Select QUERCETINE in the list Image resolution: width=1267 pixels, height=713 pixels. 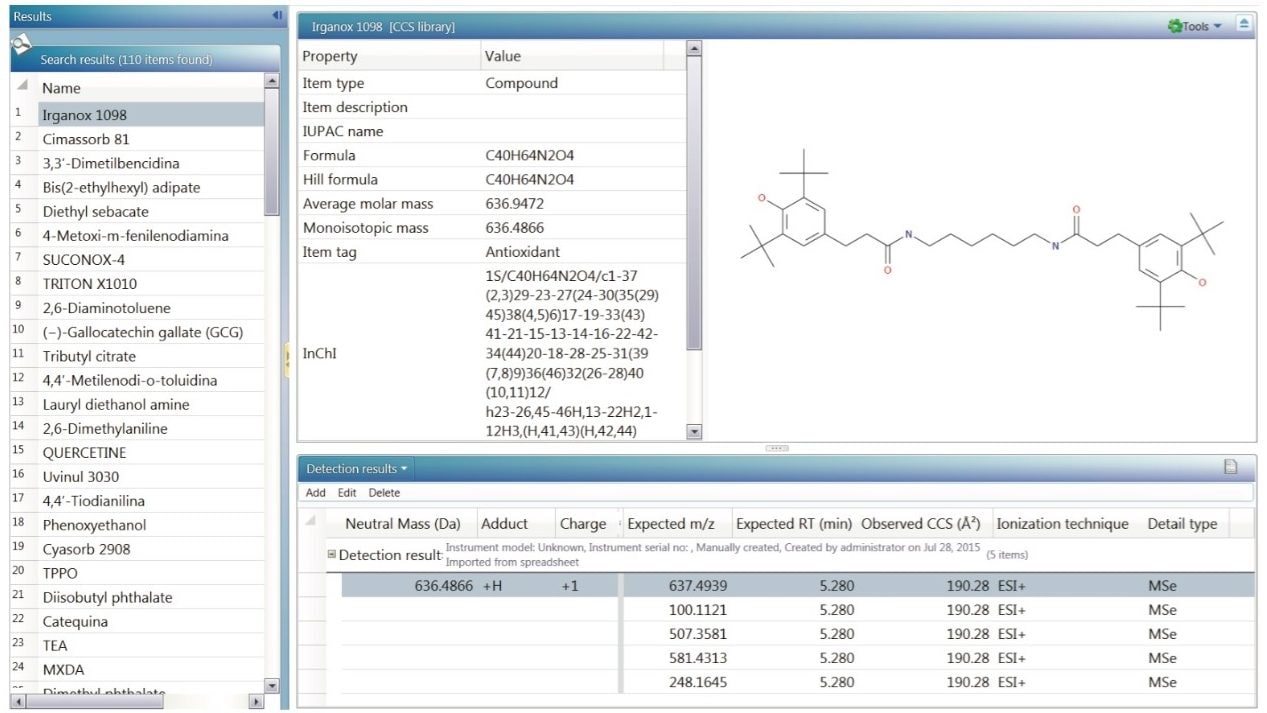click(x=151, y=452)
